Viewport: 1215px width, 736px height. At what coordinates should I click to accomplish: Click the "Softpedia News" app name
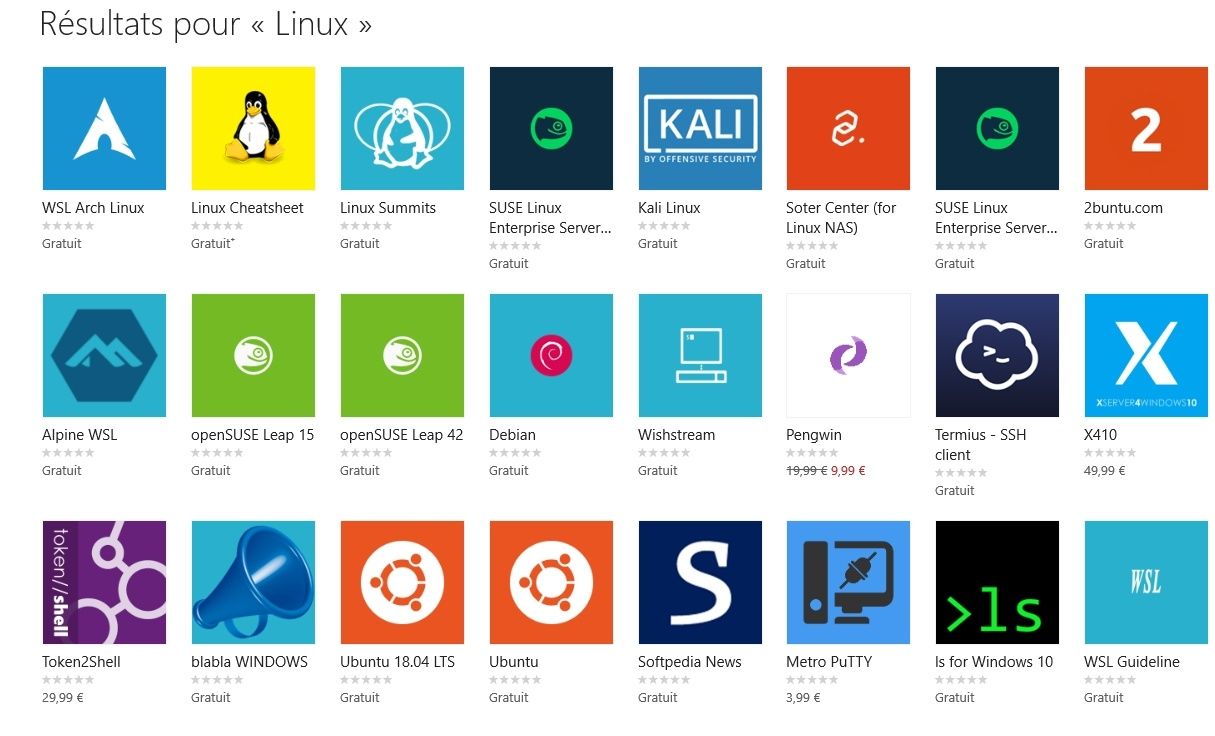[690, 662]
